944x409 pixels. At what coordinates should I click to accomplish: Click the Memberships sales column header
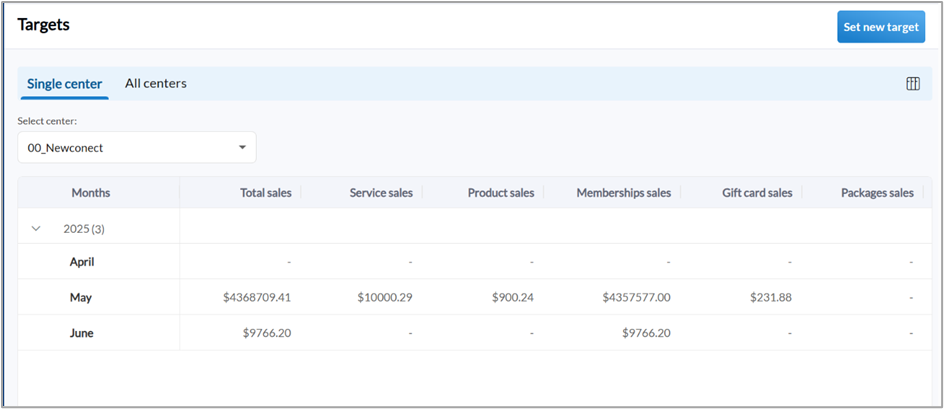pyautogui.click(x=623, y=193)
